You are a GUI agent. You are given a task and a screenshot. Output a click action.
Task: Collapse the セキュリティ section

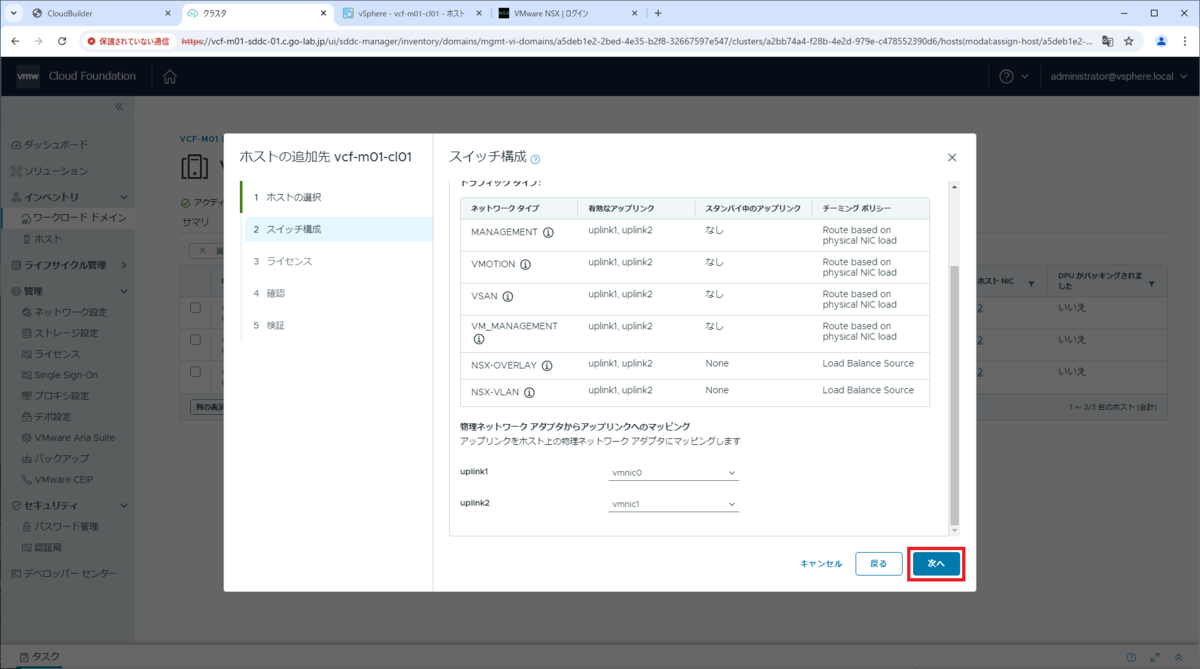point(124,505)
